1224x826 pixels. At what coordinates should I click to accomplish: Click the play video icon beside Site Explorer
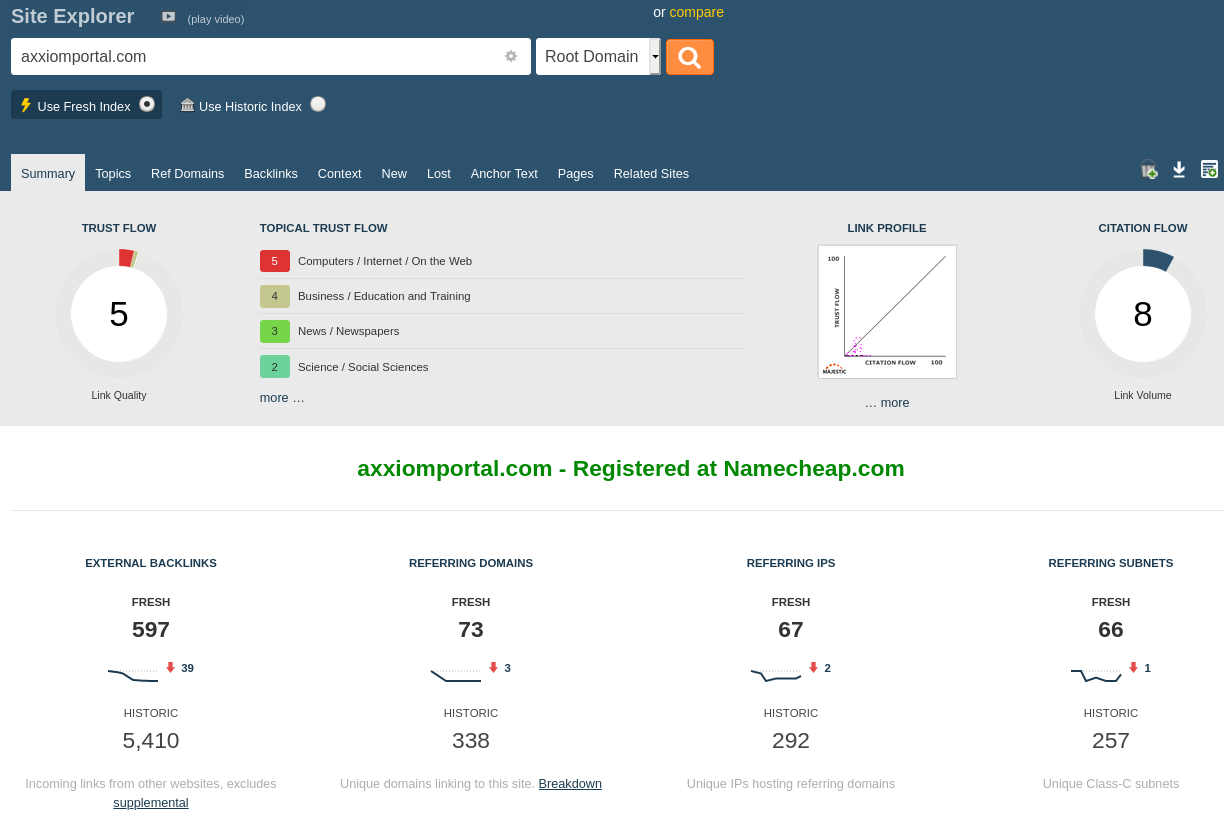point(168,16)
